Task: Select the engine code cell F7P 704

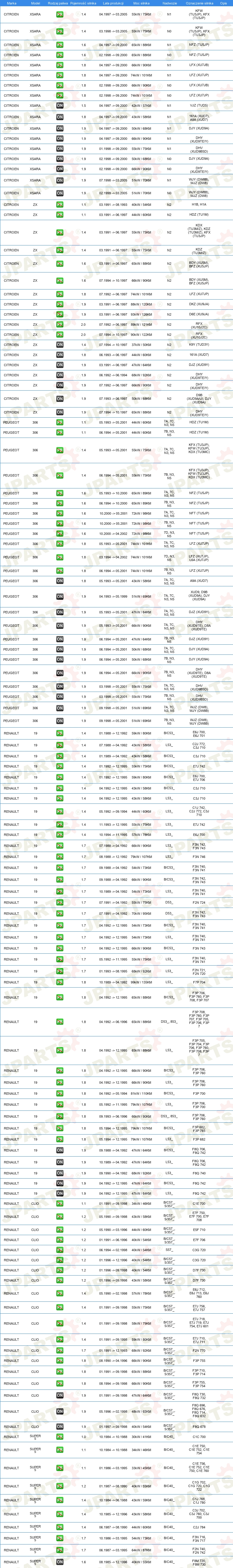Action: 199,982
